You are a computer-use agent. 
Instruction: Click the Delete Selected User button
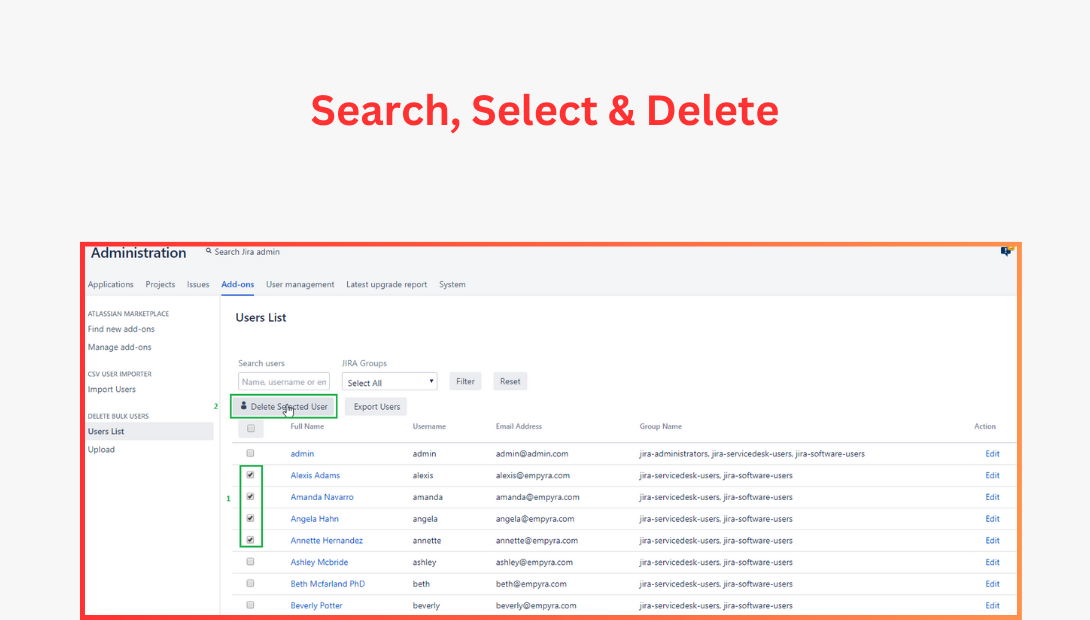pos(284,407)
